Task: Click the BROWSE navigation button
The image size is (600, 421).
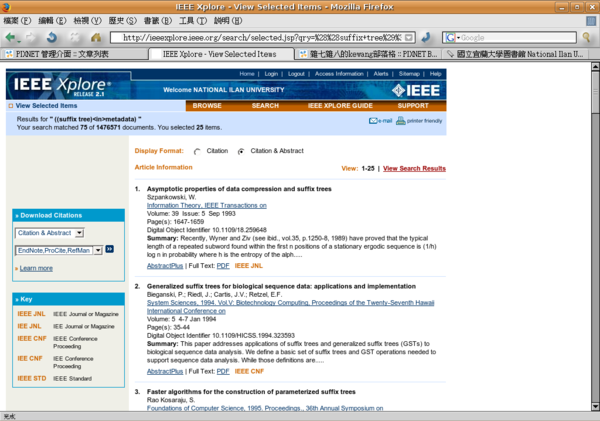Action: coord(207,106)
